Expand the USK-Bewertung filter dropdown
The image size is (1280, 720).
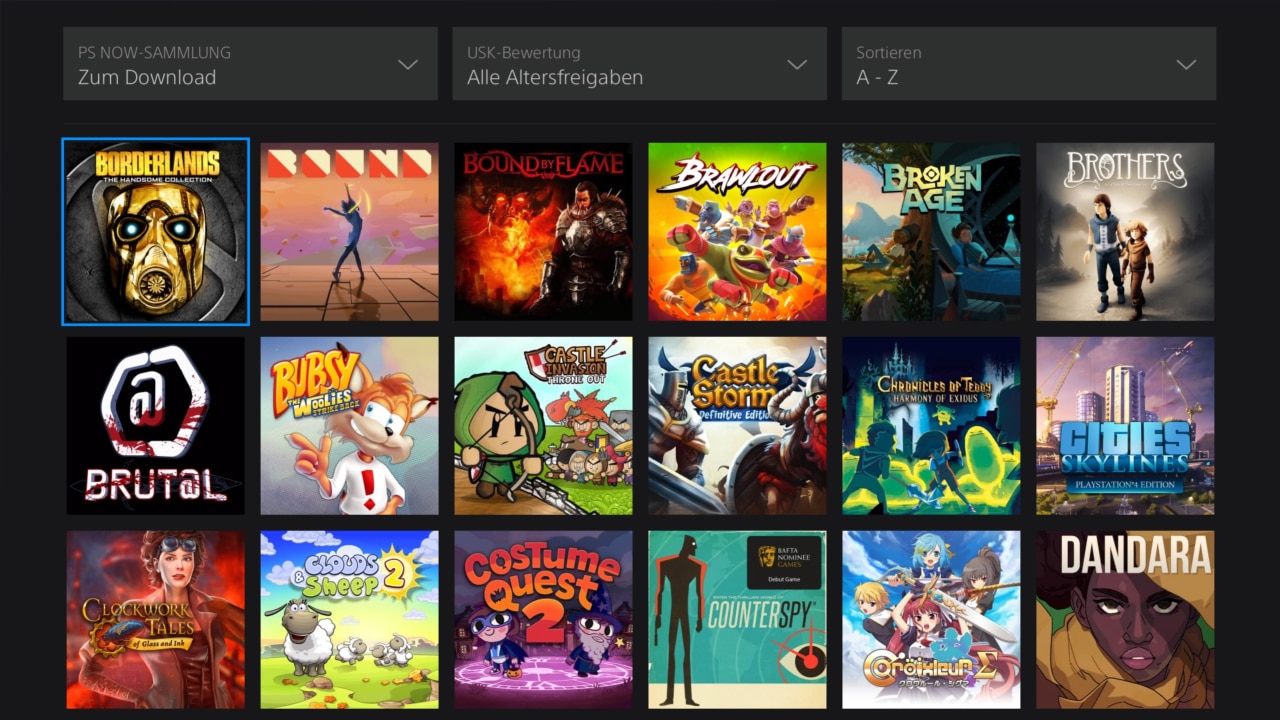(639, 64)
